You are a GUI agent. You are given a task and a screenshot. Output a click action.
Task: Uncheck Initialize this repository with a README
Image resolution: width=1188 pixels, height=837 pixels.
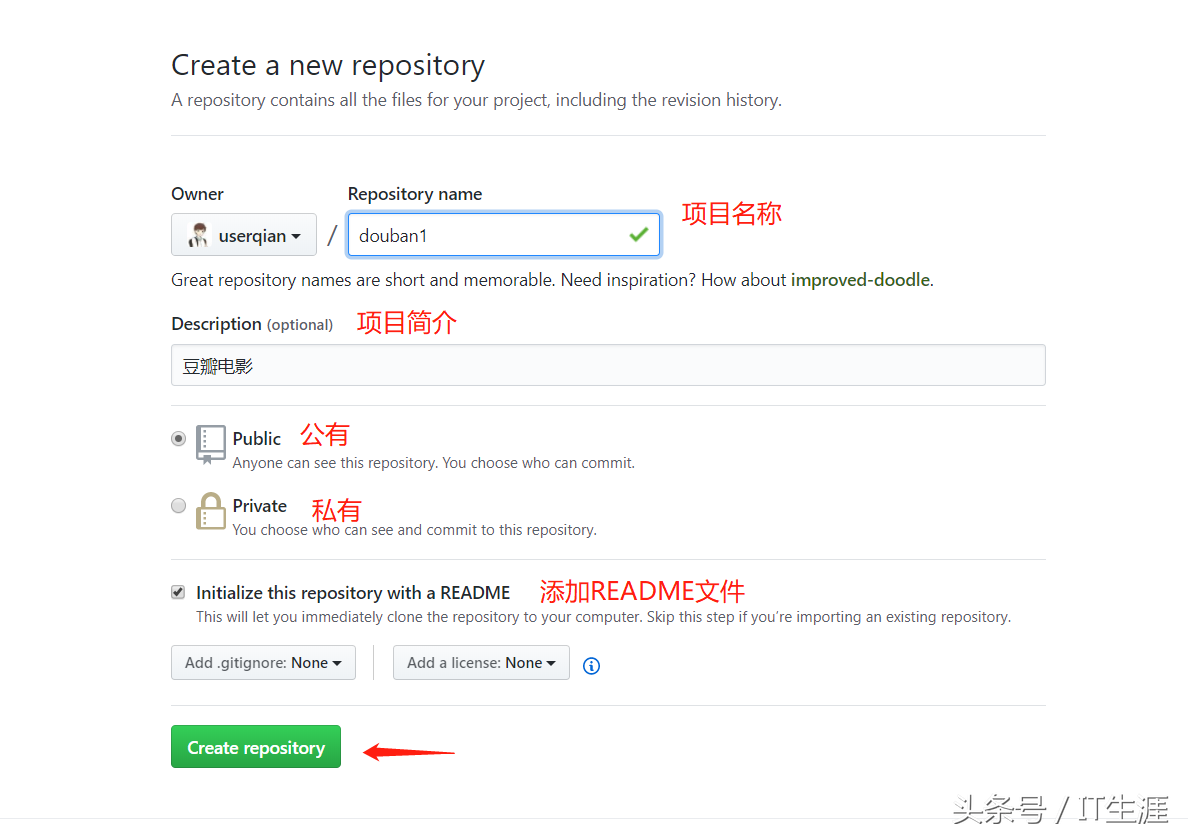(x=177, y=592)
